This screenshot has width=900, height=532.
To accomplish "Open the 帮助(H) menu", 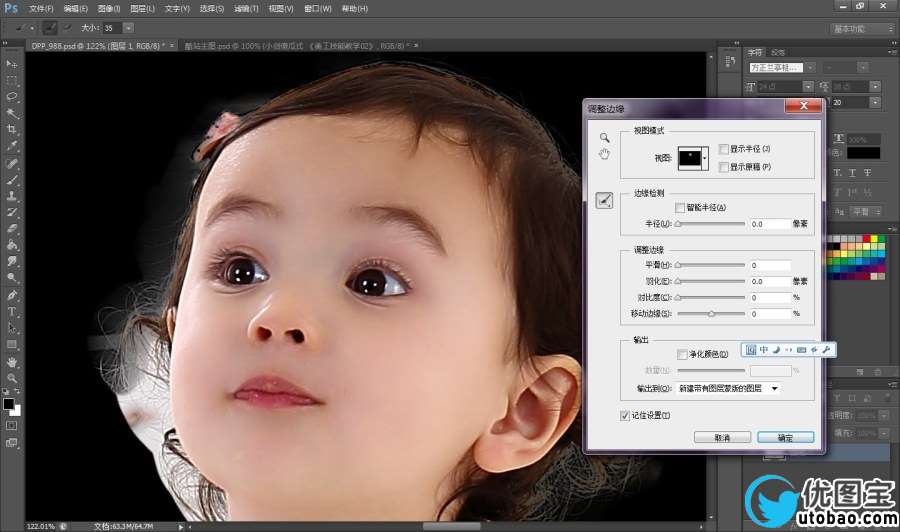I will [354, 9].
